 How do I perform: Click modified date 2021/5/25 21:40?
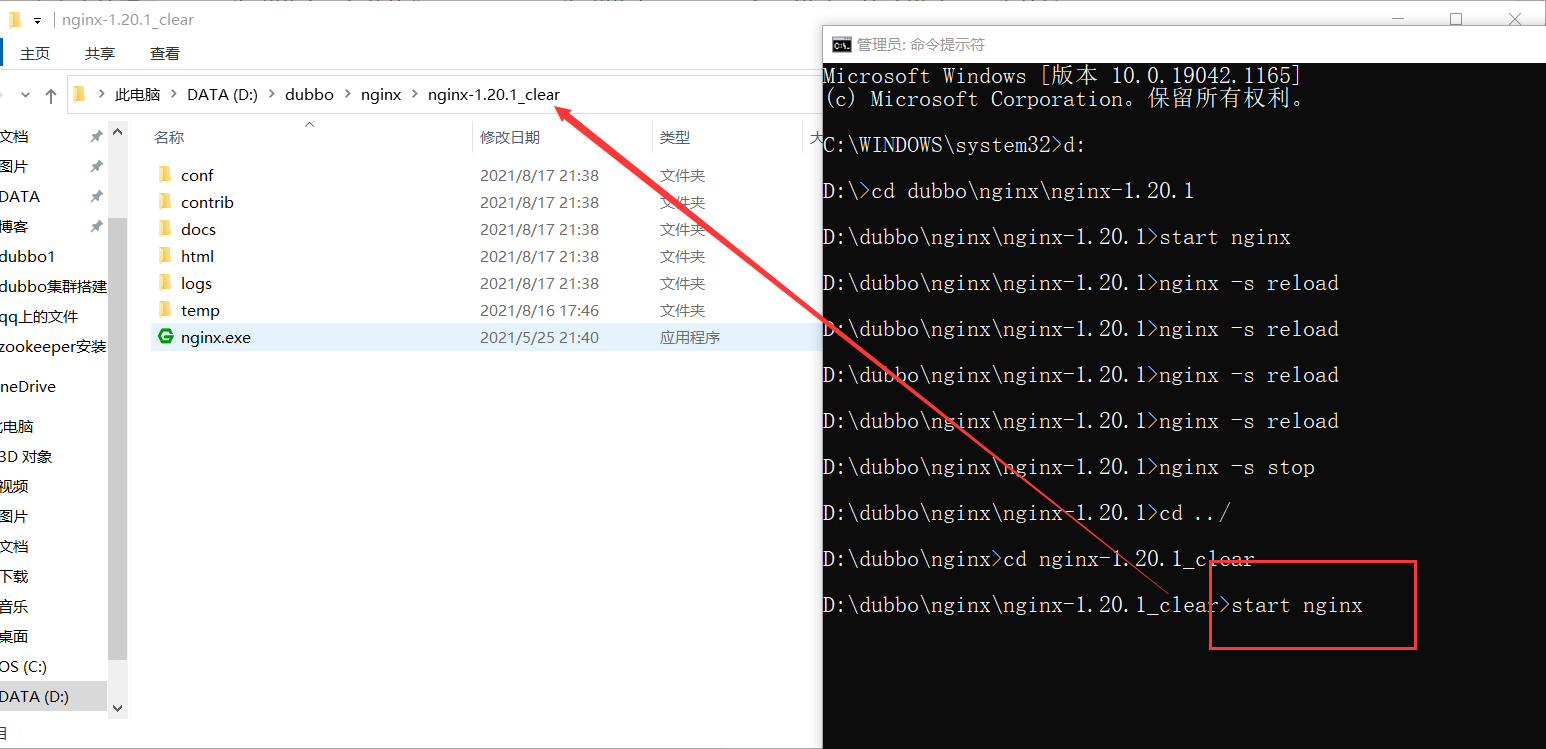[x=539, y=337]
